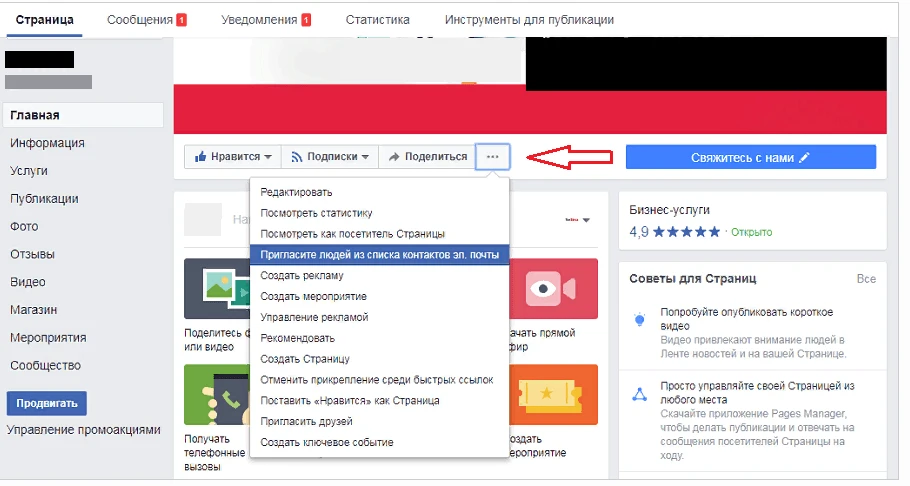Choose Рекомендовать in the menu
Viewport: 910px width, 486px height.
click(380, 339)
